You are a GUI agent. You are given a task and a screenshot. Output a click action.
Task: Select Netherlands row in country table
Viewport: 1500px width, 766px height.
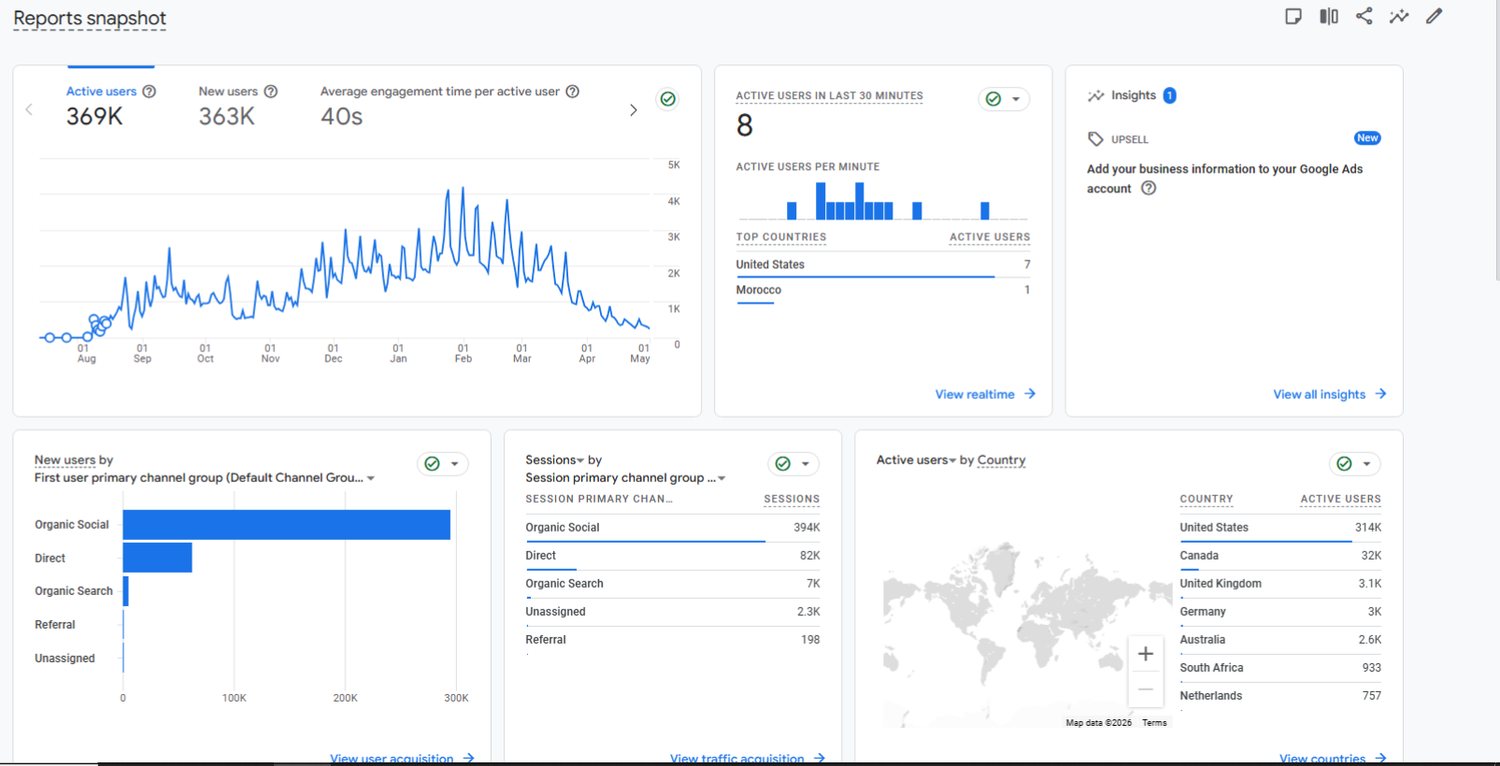pos(1280,696)
